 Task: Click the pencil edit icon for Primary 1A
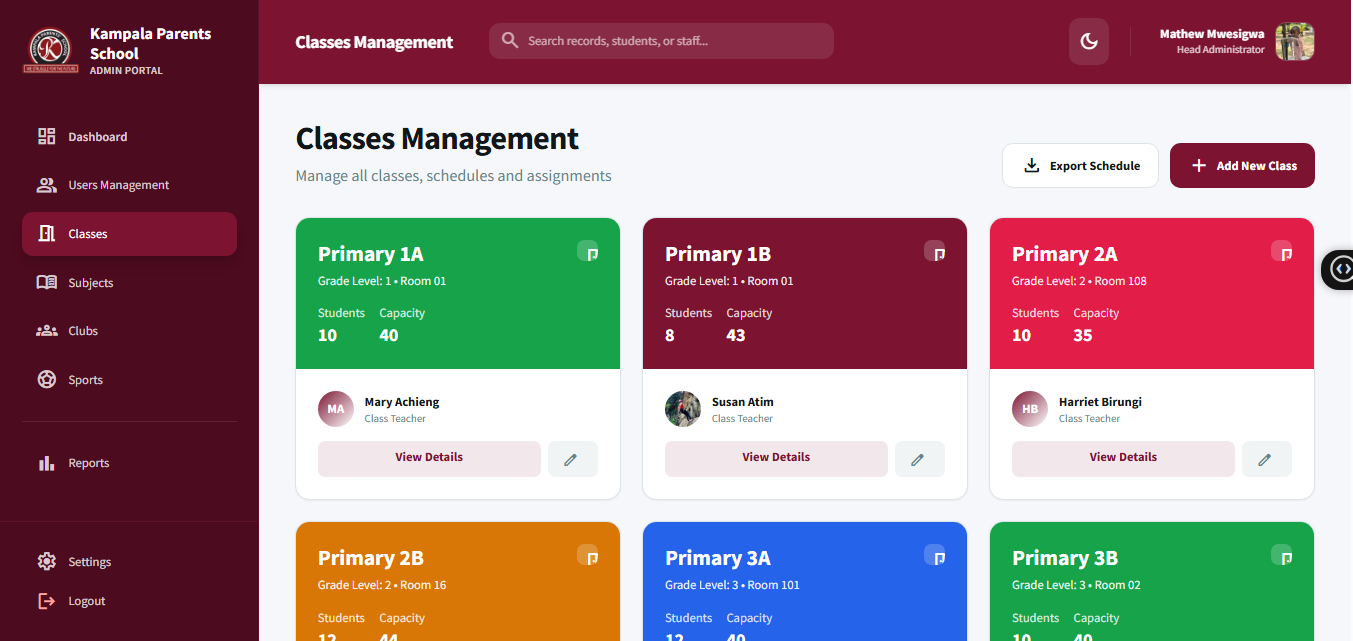pos(572,459)
